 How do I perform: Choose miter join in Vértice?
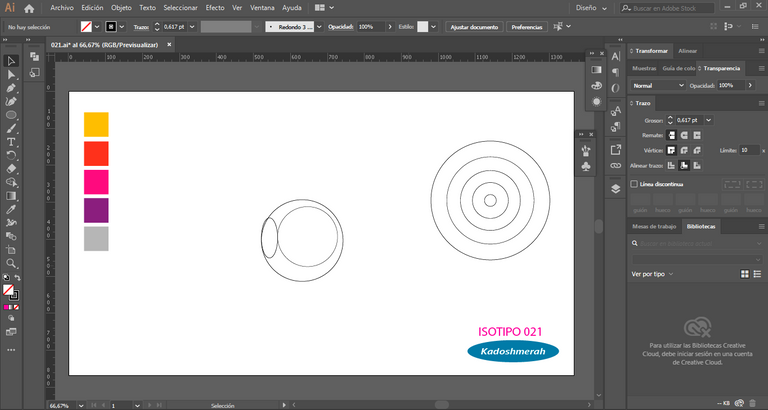tap(672, 150)
